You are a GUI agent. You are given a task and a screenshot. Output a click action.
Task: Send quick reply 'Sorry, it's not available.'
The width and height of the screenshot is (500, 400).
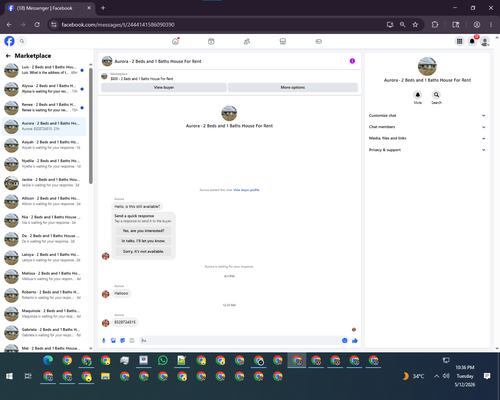click(x=143, y=251)
